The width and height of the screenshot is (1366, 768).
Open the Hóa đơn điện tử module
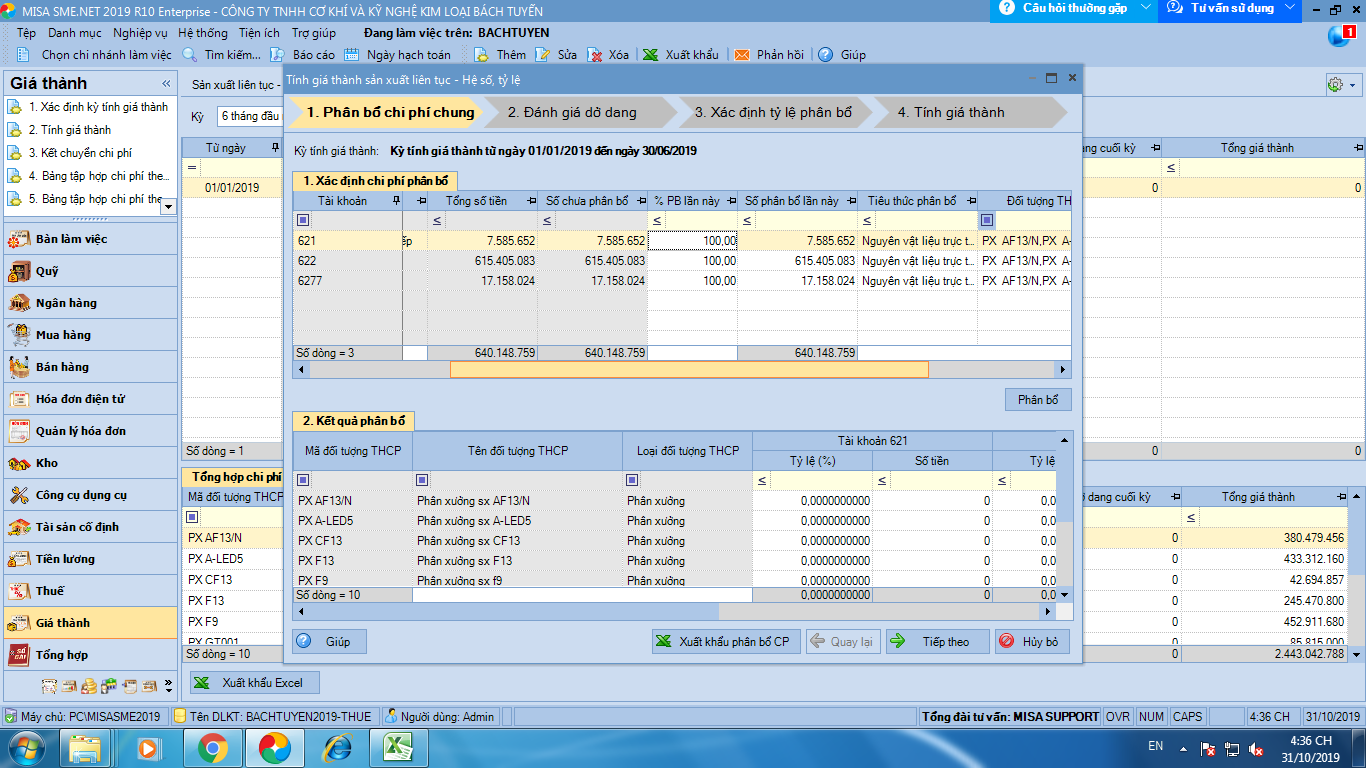90,399
